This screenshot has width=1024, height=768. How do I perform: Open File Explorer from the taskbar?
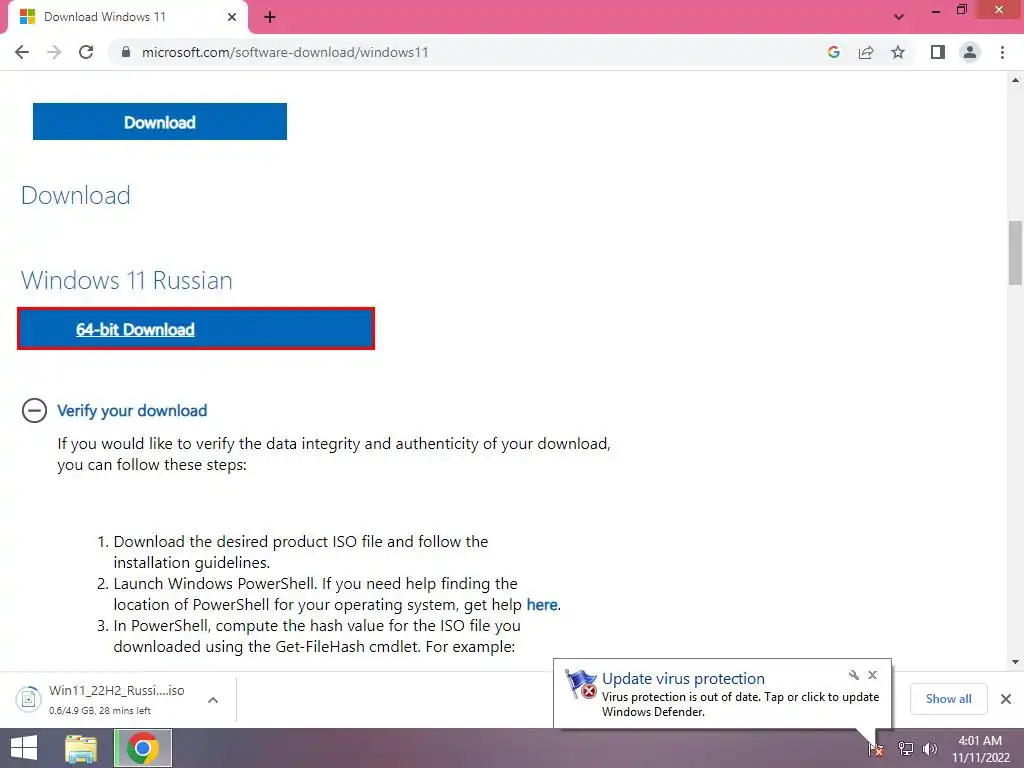pyautogui.click(x=81, y=748)
